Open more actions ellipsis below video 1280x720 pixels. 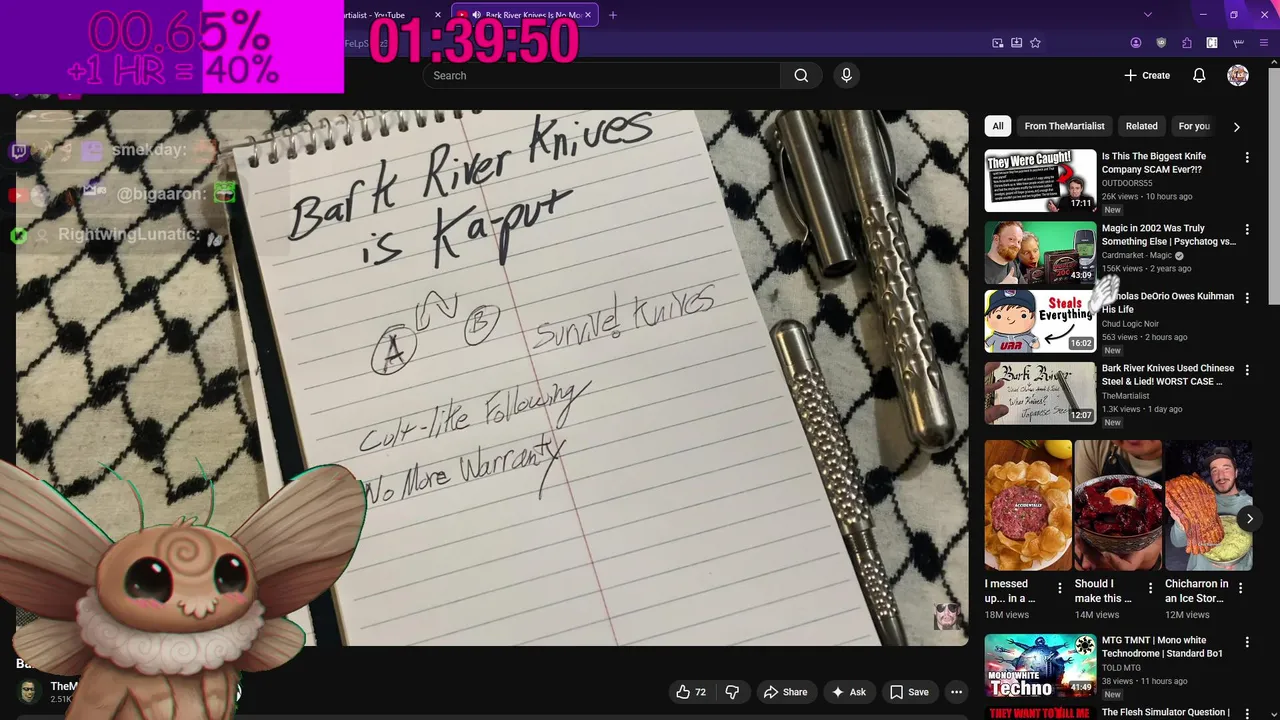956,692
